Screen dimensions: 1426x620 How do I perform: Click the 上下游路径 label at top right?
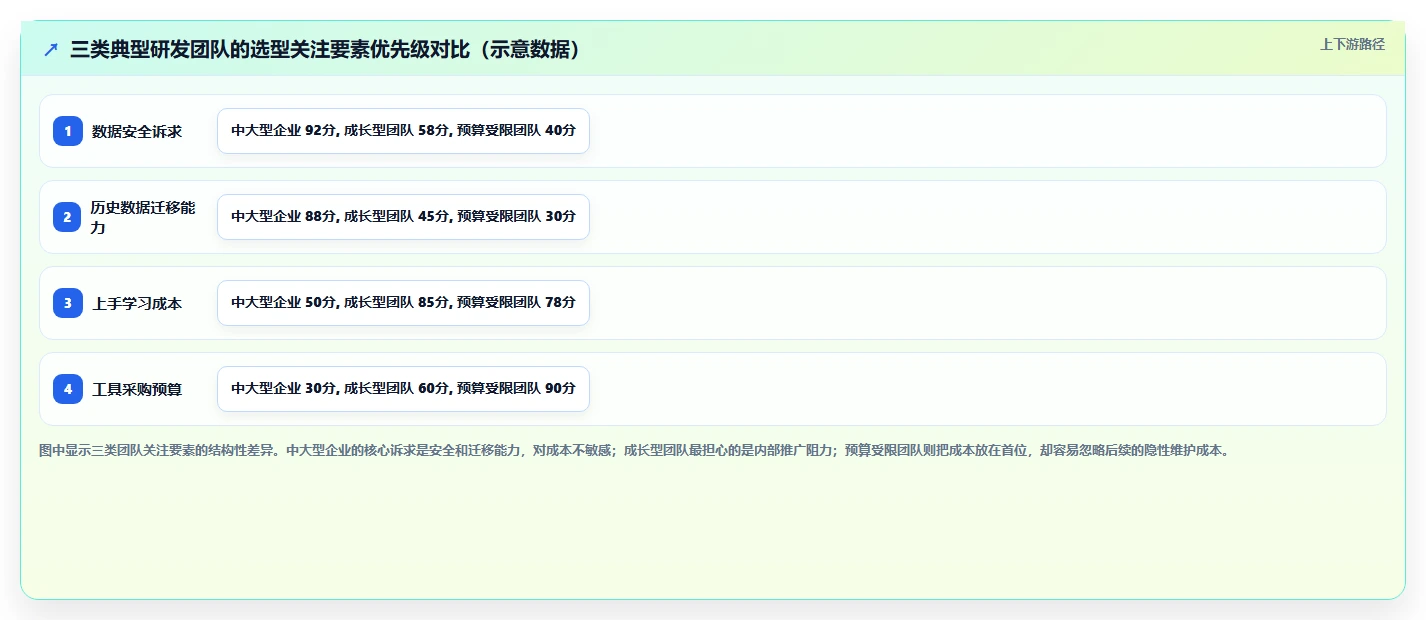pos(1352,44)
